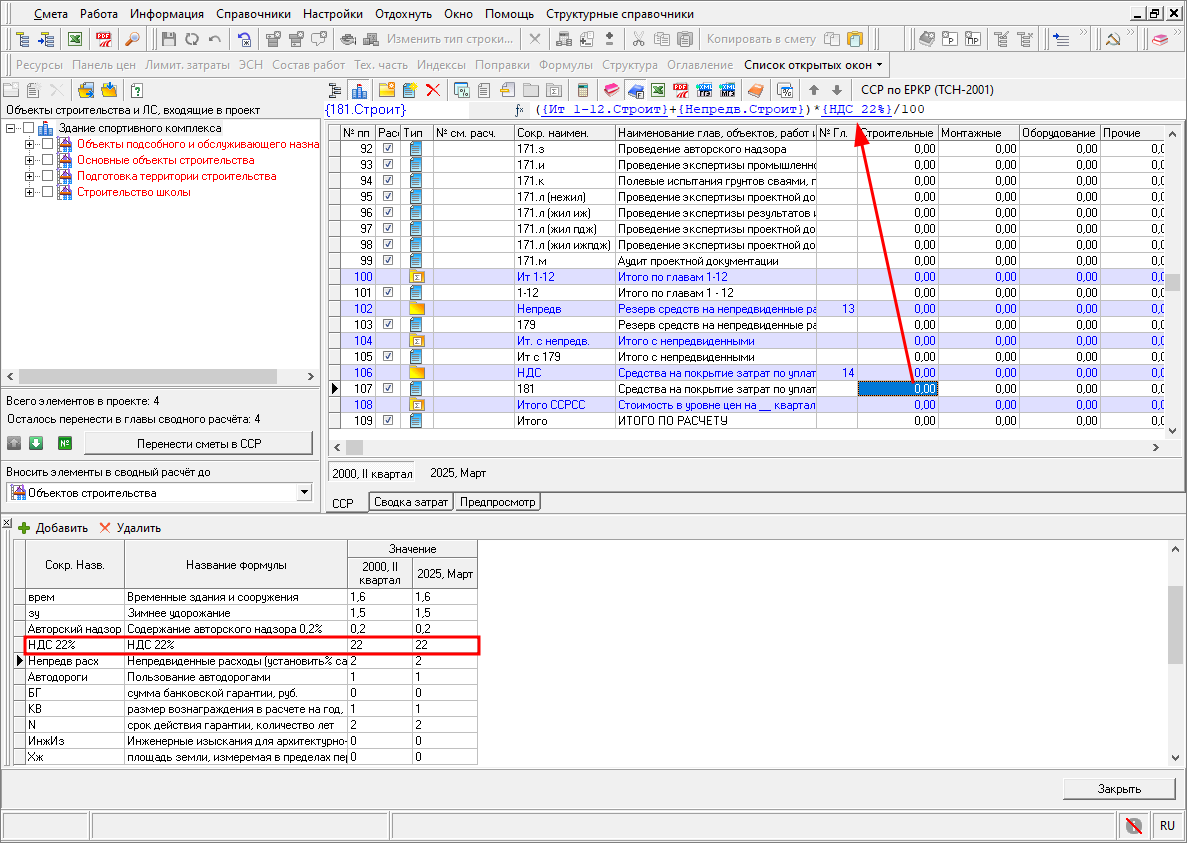Click the red X delete icon above the table
The image size is (1187, 843).
coord(433,90)
